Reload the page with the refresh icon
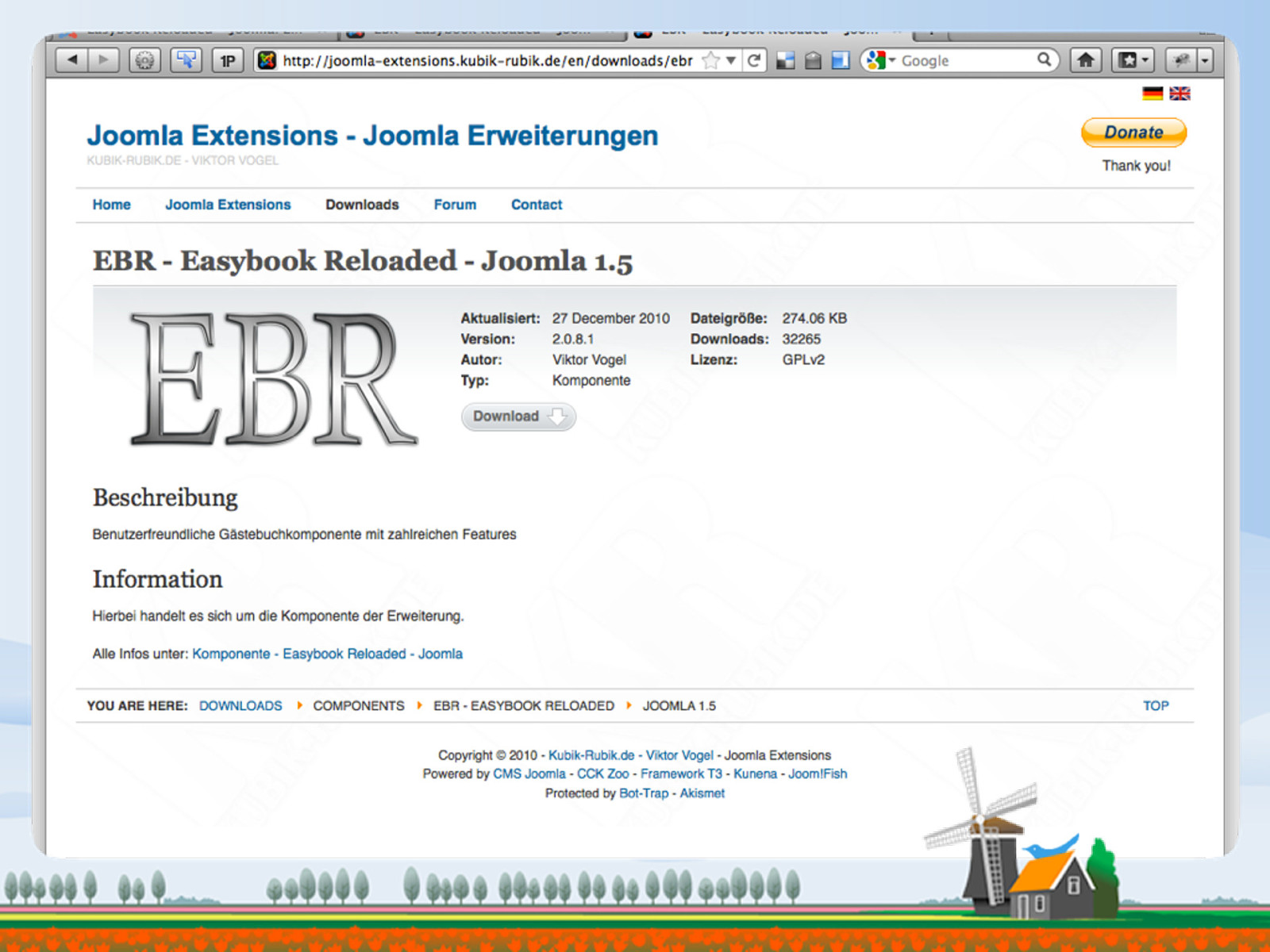This screenshot has width=1270, height=952. point(754,60)
